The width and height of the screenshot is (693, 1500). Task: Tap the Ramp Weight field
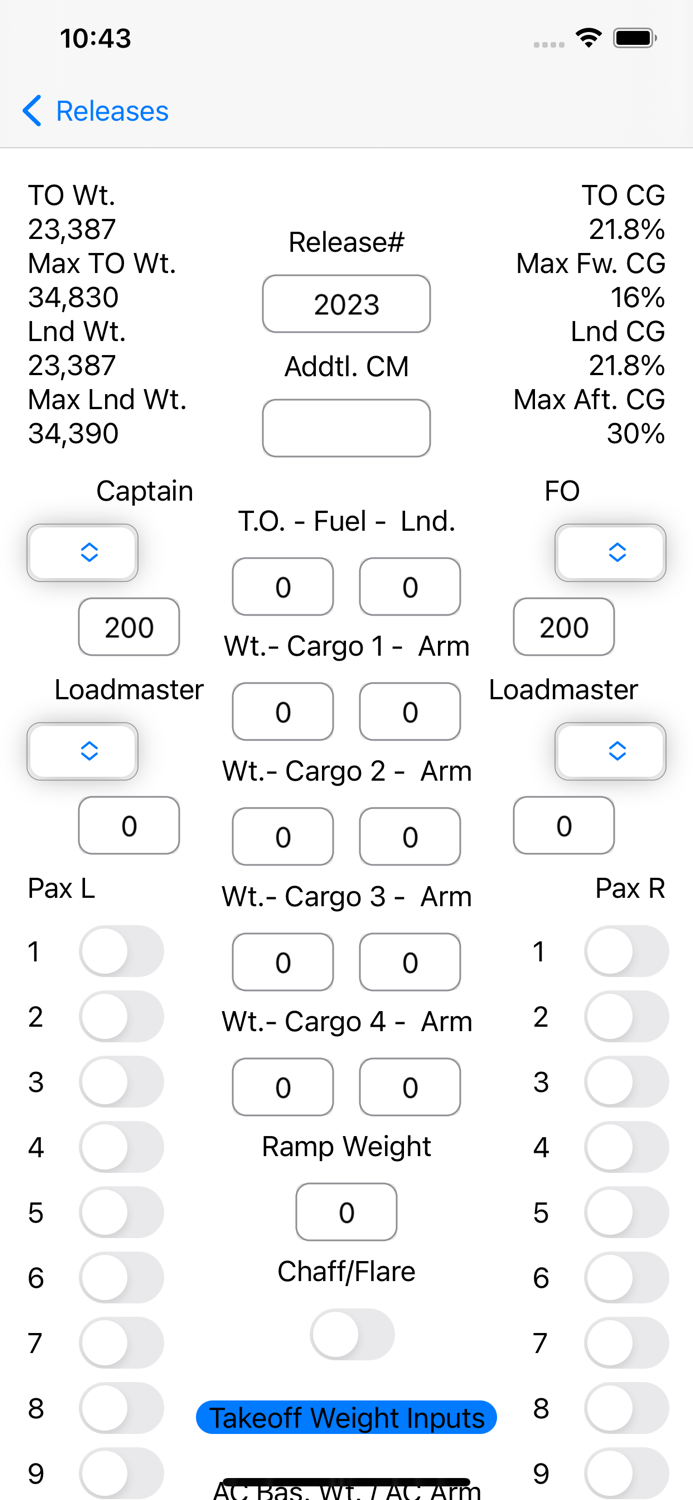pyautogui.click(x=346, y=1212)
